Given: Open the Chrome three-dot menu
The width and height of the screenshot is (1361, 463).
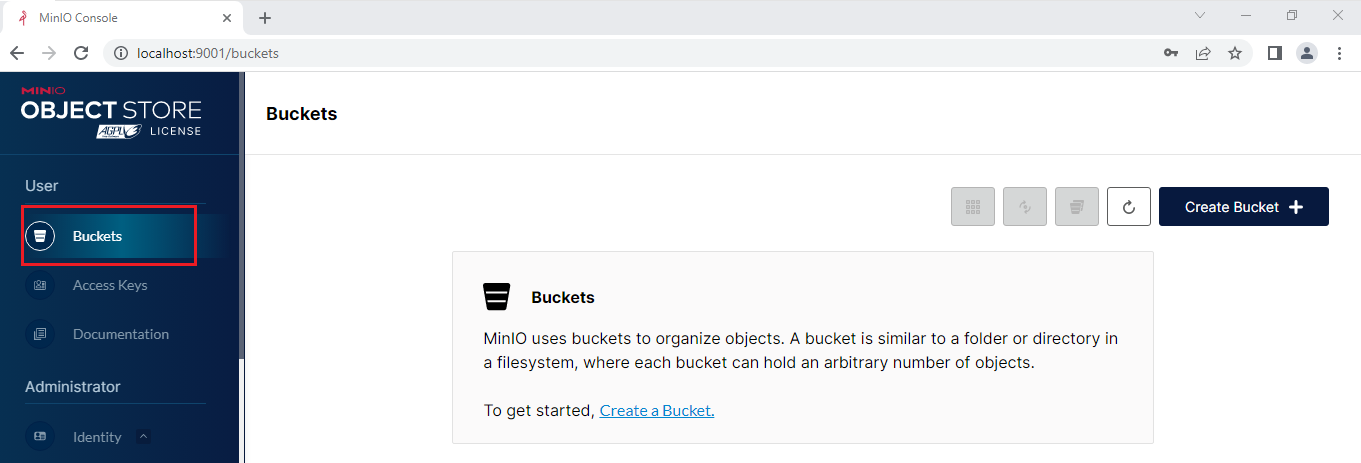Looking at the screenshot, I should [x=1339, y=53].
